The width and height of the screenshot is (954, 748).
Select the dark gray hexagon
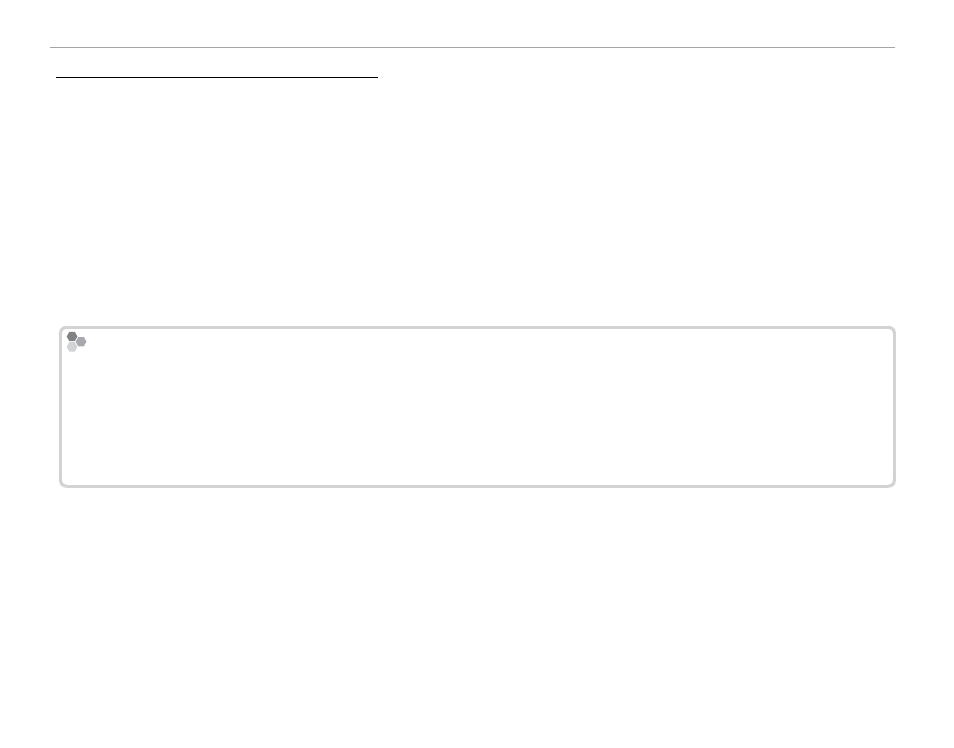[72, 337]
